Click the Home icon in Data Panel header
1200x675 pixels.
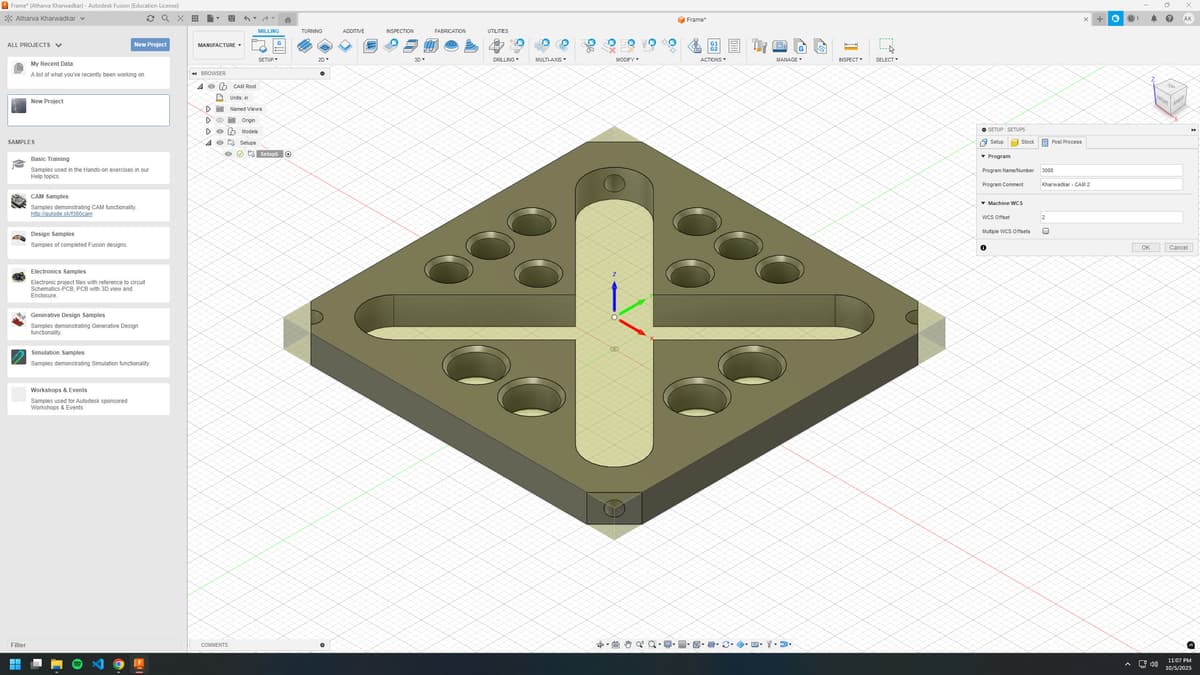(x=287, y=19)
